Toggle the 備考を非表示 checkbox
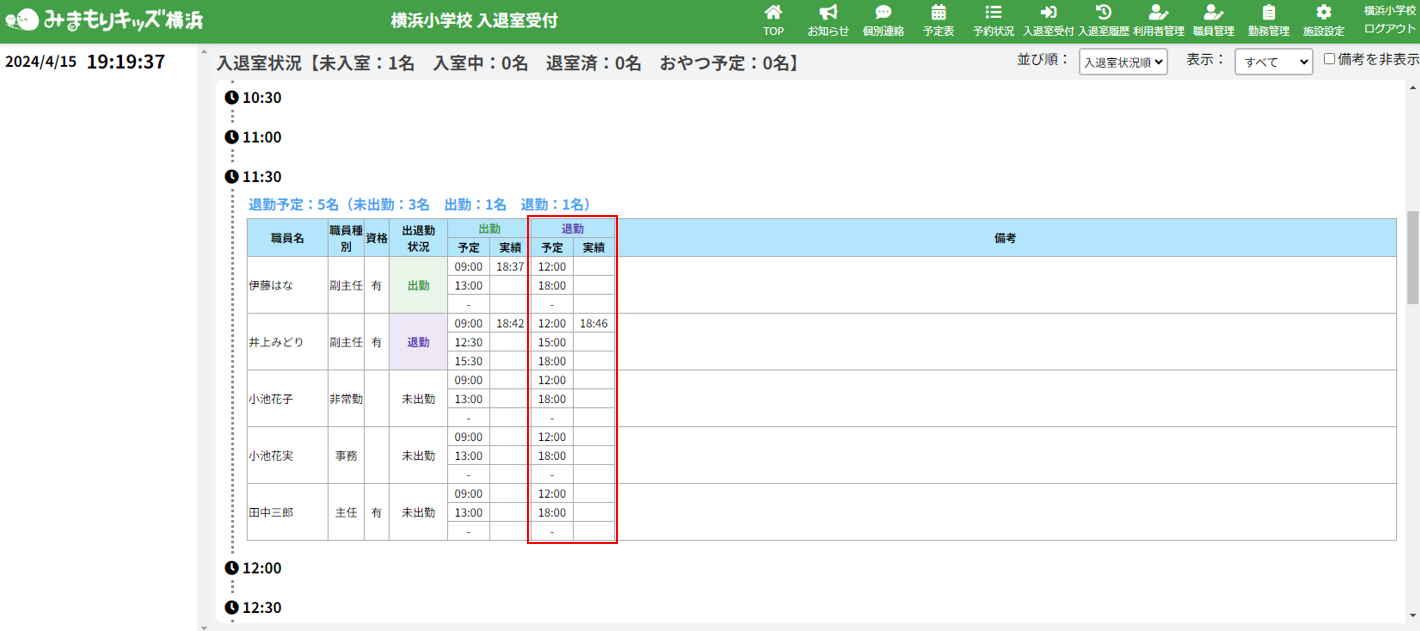Viewport: 1420px width, 631px height. tap(1329, 59)
